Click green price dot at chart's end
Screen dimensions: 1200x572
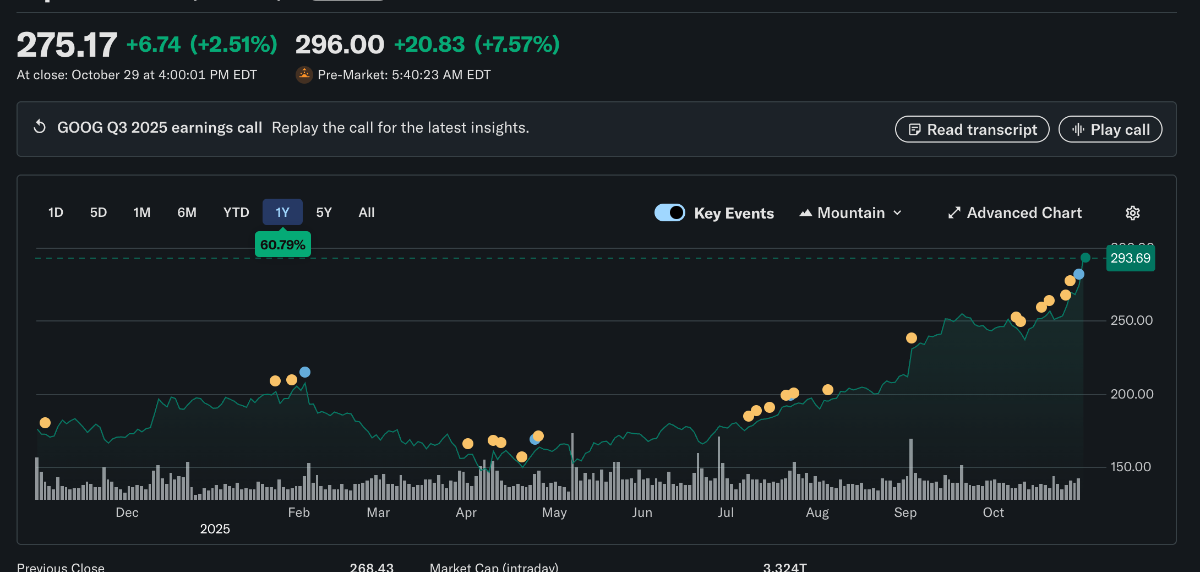pos(1085,258)
